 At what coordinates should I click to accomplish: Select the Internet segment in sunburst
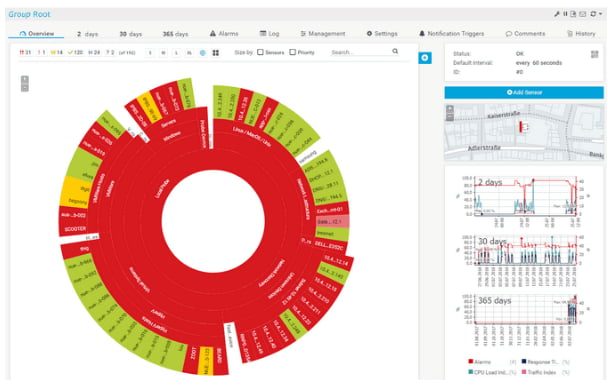coord(332,234)
